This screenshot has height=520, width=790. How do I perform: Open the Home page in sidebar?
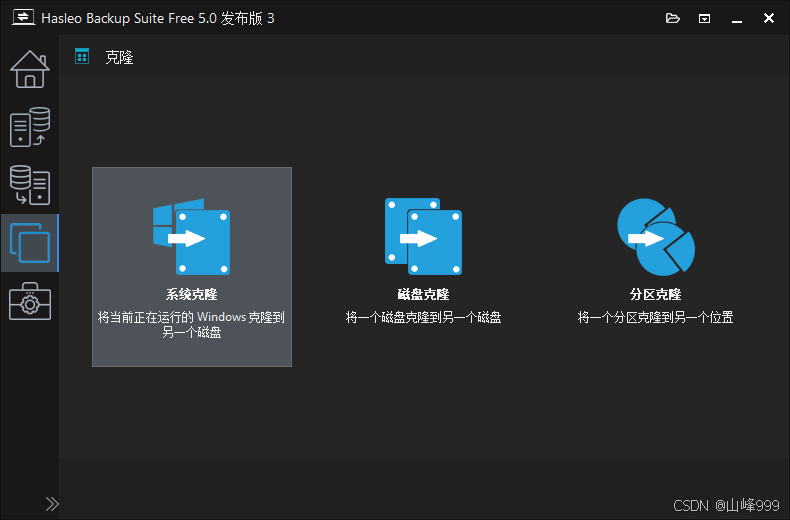(x=30, y=69)
